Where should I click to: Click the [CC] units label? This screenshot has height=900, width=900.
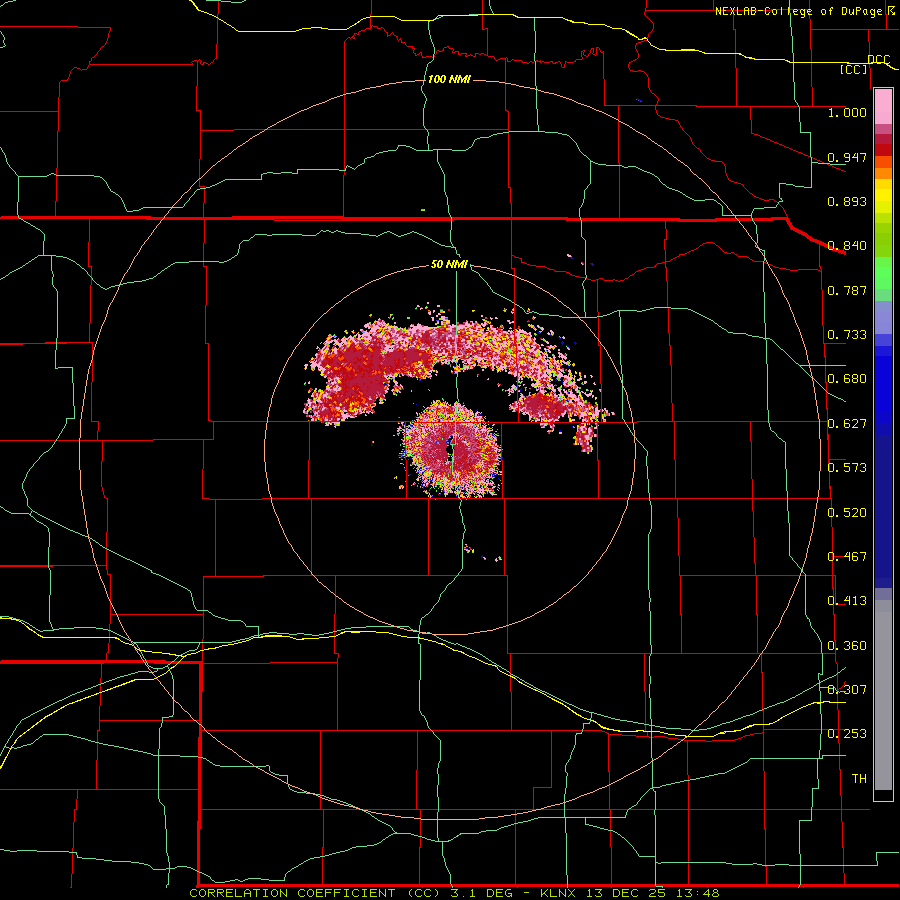click(x=853, y=69)
